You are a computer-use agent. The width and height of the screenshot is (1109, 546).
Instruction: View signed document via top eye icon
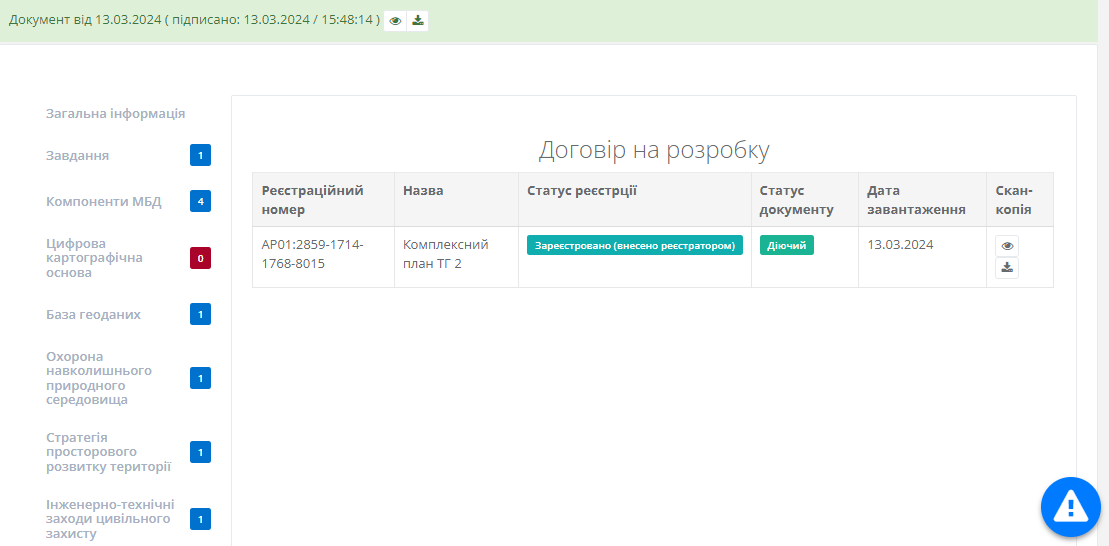click(395, 20)
